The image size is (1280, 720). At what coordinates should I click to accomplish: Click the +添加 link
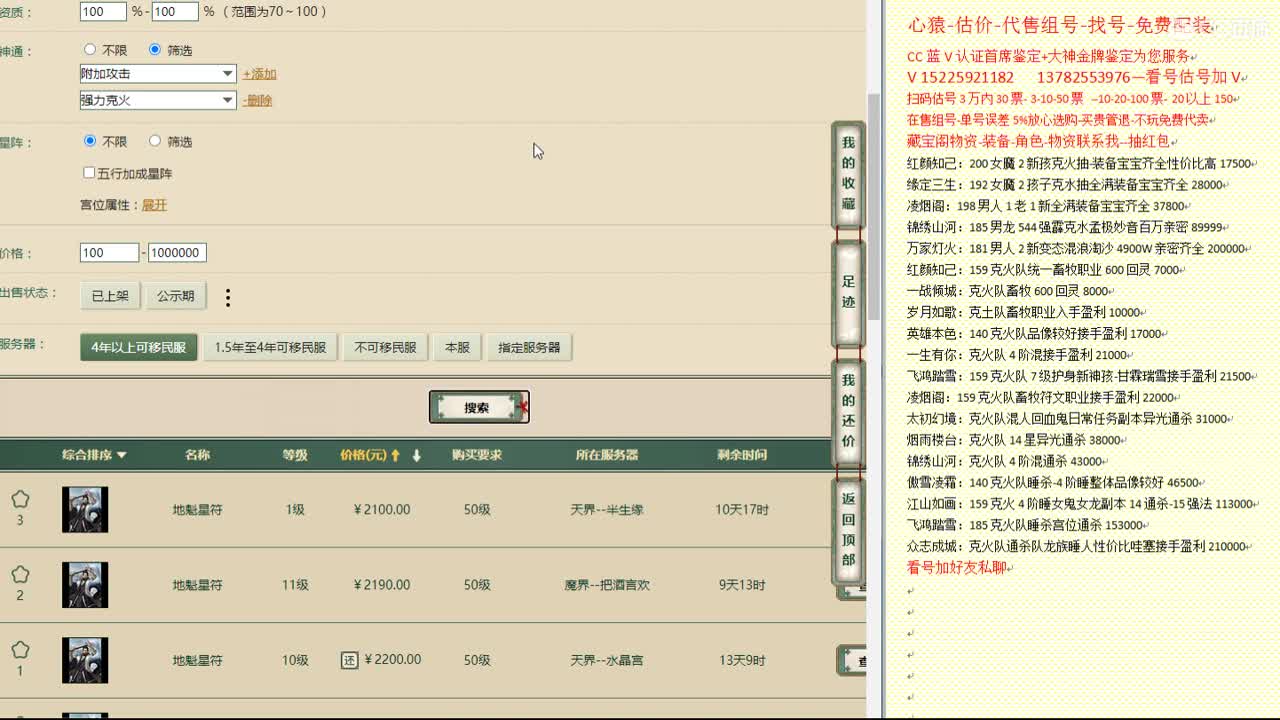(x=260, y=74)
